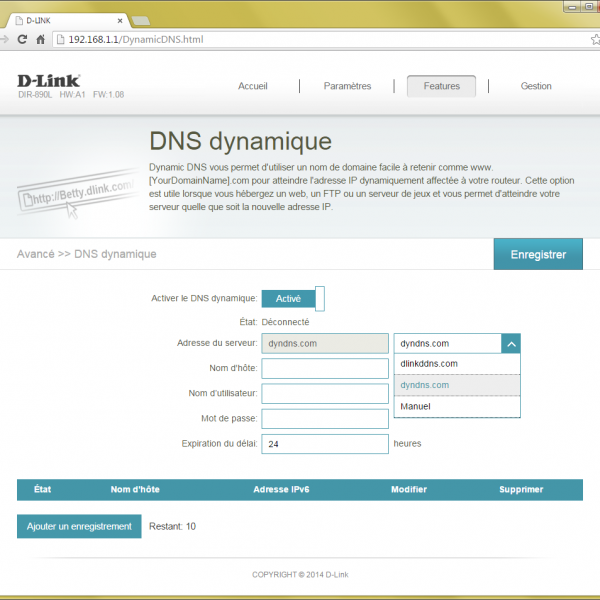Click into the Mot de passe field
This screenshot has width=600, height=600.
click(x=324, y=418)
